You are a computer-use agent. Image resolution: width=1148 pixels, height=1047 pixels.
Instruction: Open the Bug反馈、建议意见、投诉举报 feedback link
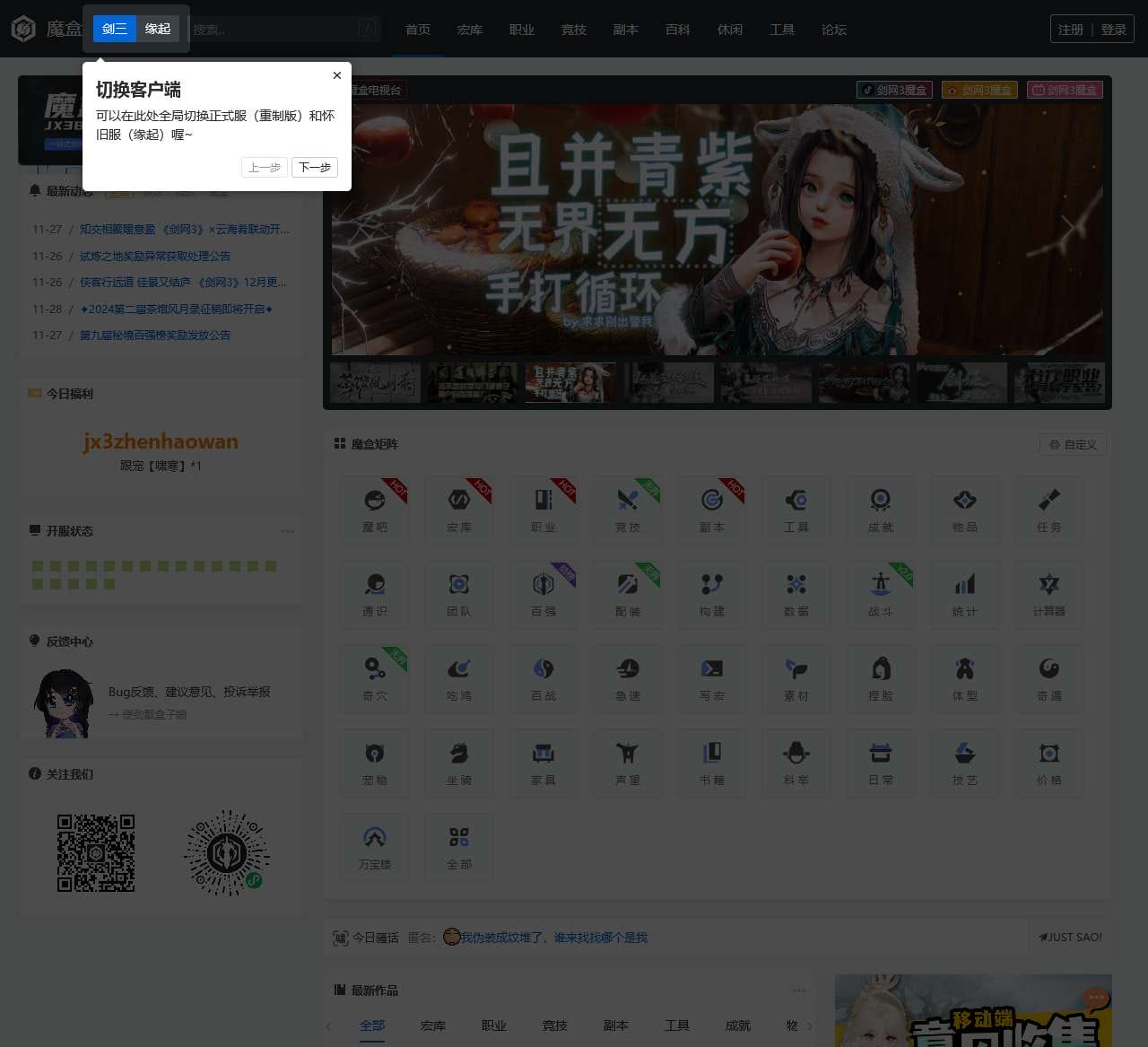pyautogui.click(x=189, y=692)
